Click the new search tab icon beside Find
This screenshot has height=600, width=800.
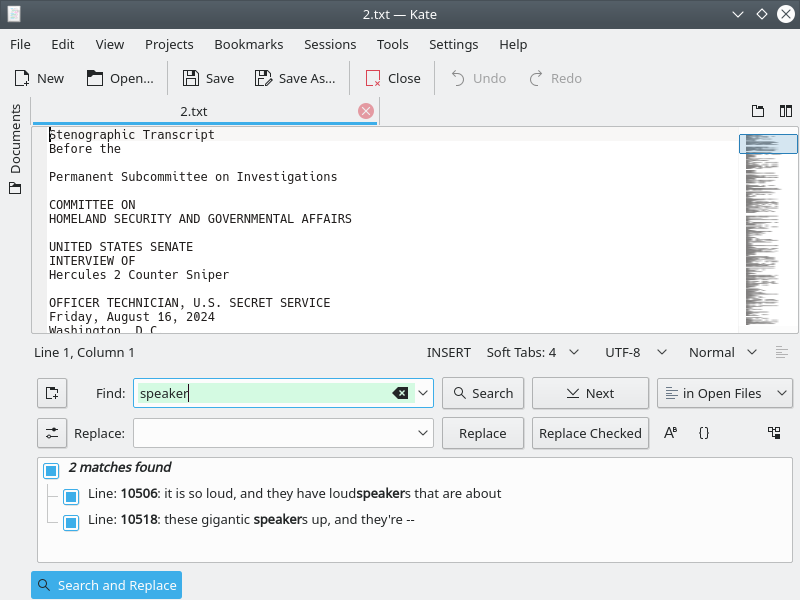click(x=52, y=393)
